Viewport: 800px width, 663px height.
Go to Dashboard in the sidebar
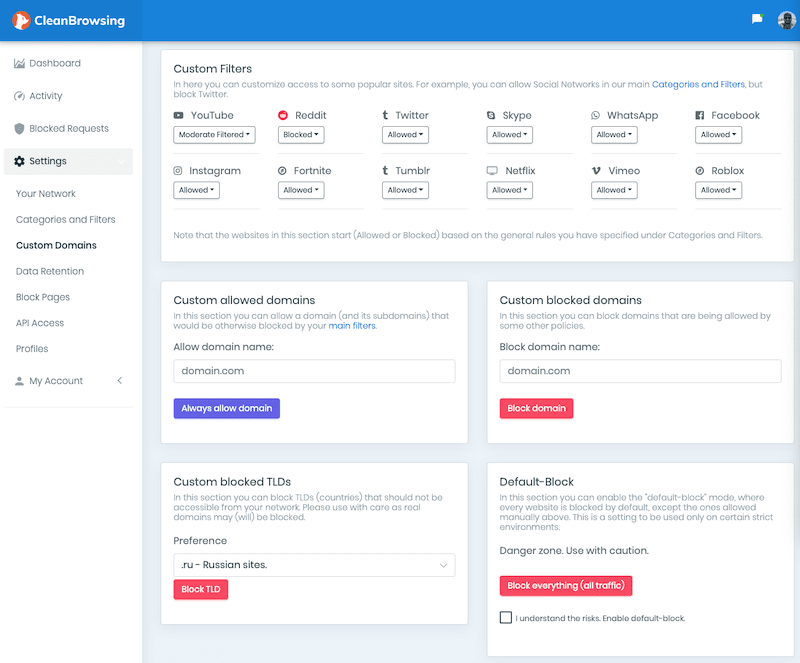coord(55,63)
